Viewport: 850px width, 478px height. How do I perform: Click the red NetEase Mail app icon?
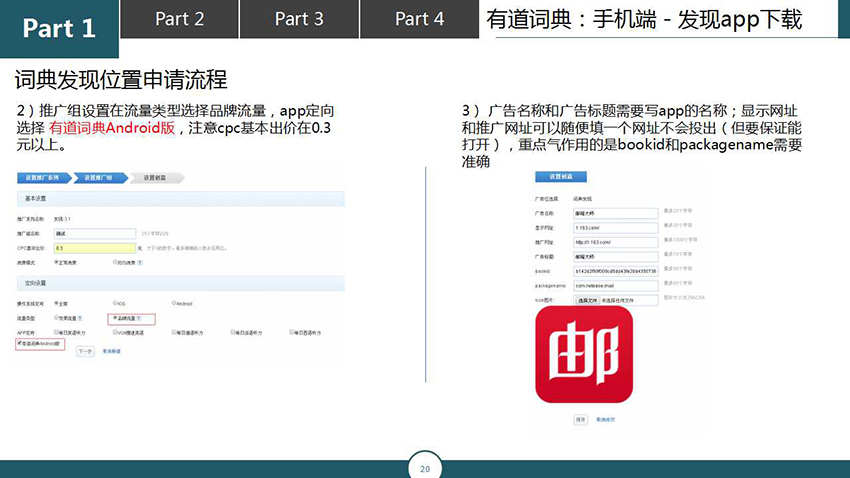(584, 354)
